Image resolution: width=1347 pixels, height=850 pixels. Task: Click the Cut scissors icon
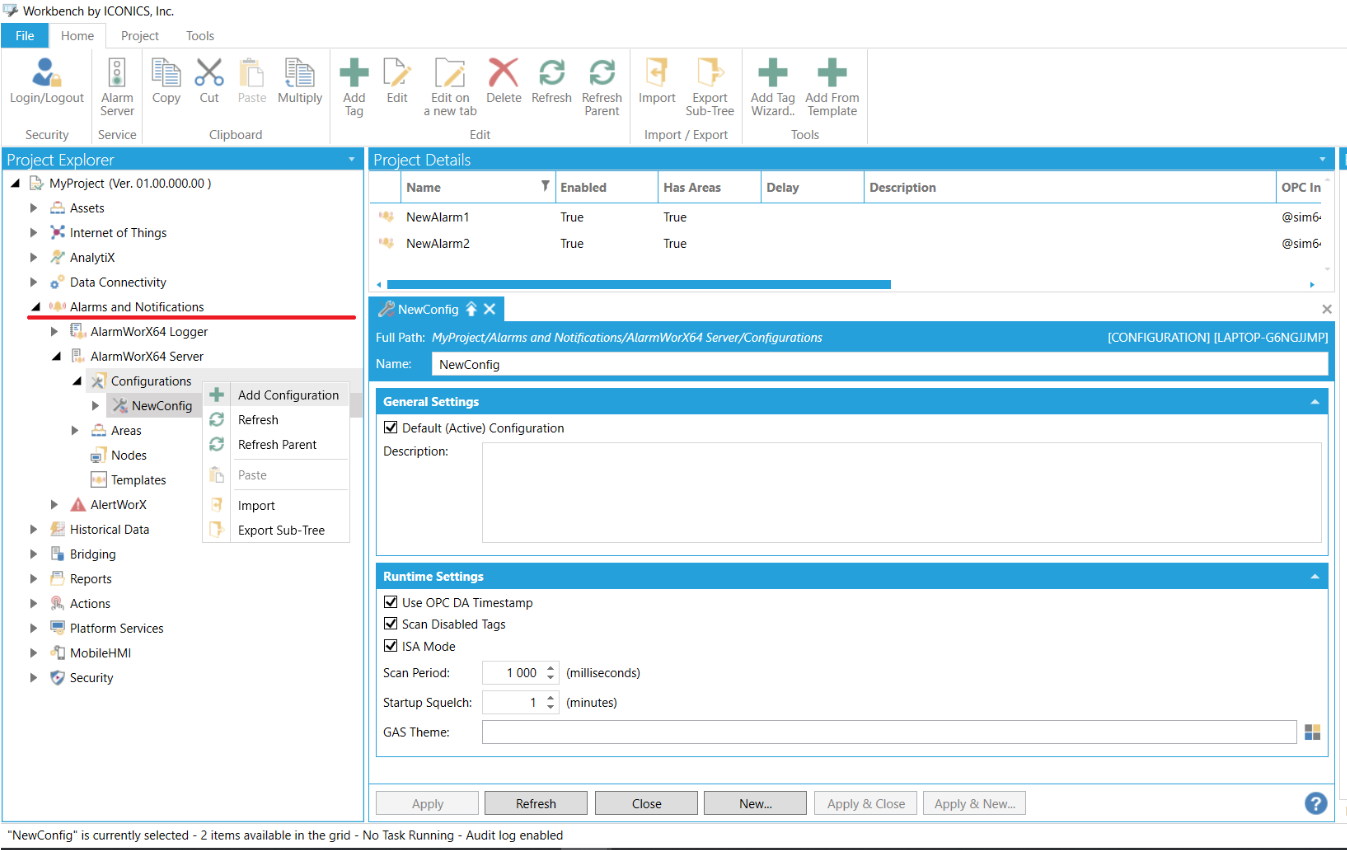tap(209, 74)
